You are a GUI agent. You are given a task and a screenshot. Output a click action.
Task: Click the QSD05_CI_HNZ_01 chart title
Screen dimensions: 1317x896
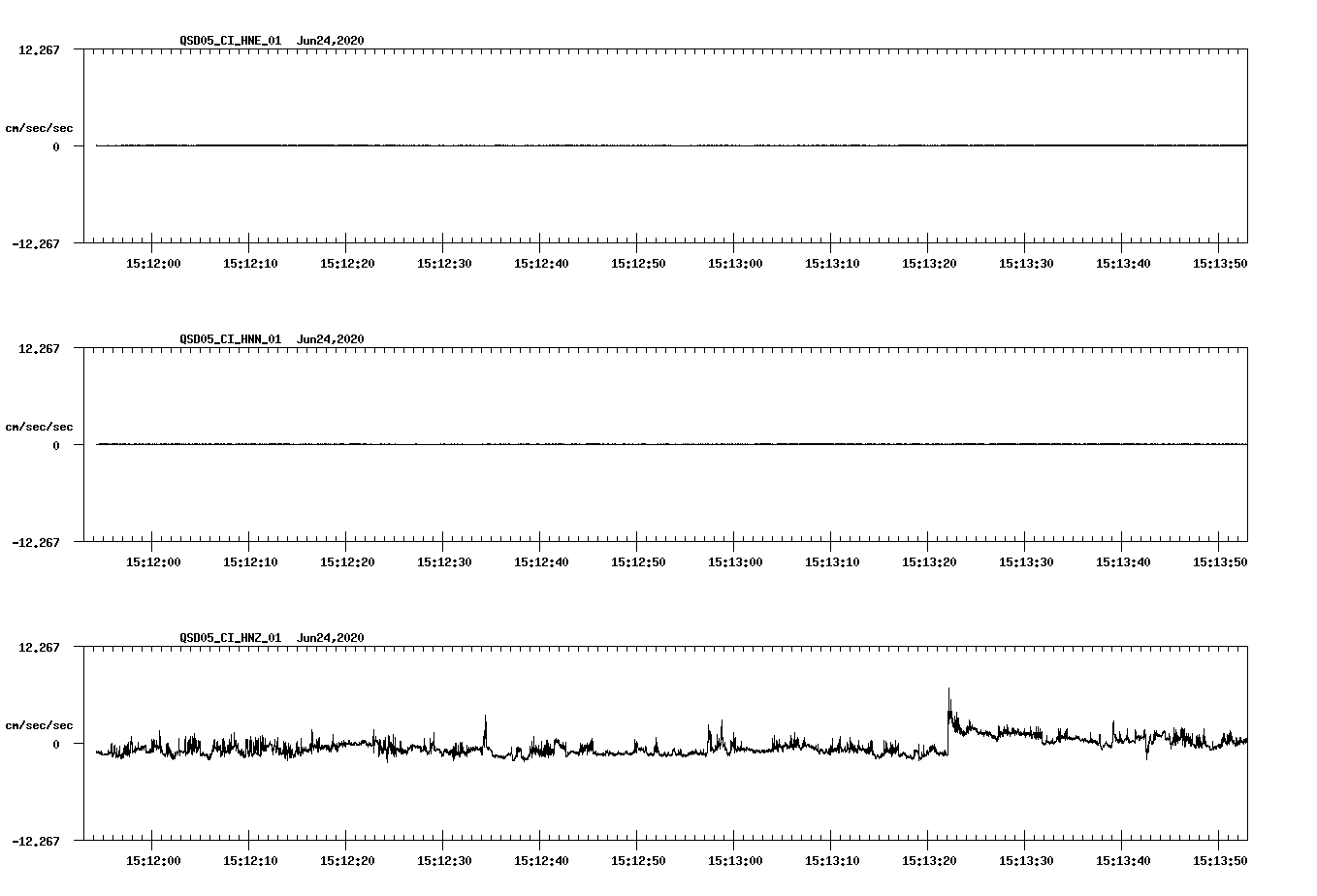(230, 638)
